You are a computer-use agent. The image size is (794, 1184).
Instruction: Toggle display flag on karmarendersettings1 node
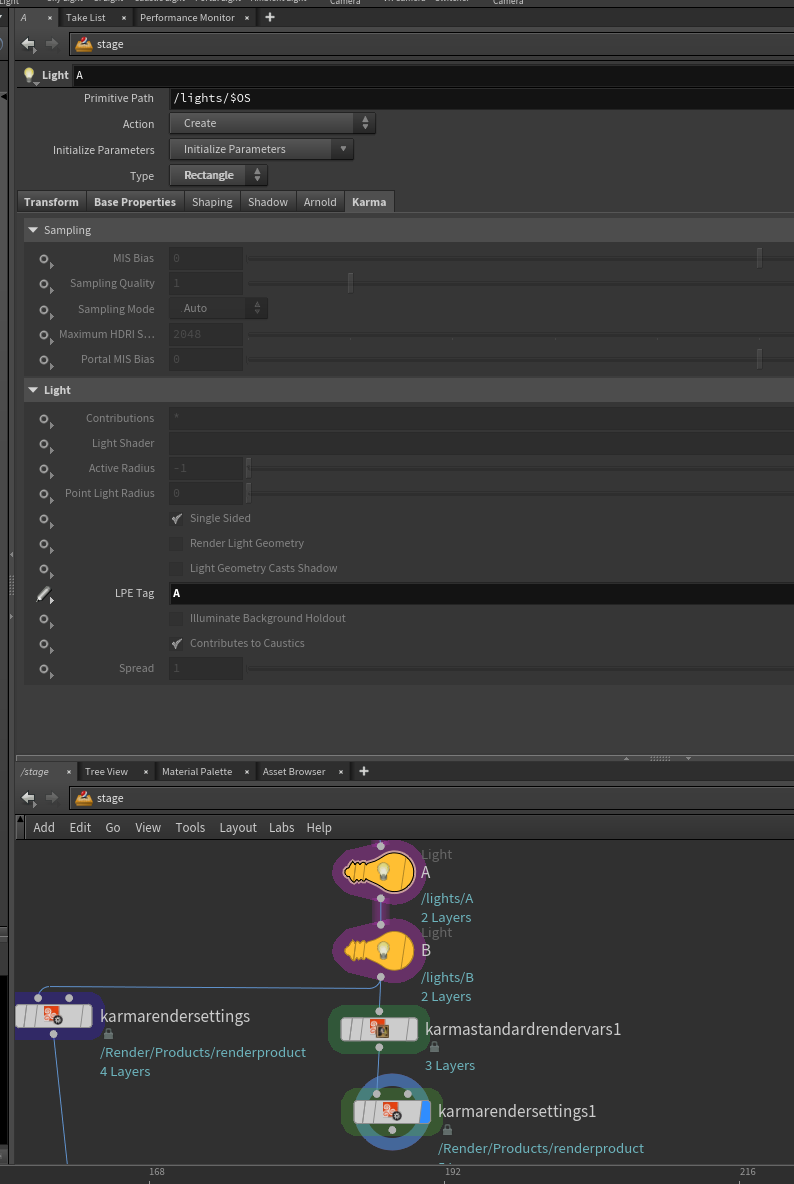click(424, 1112)
